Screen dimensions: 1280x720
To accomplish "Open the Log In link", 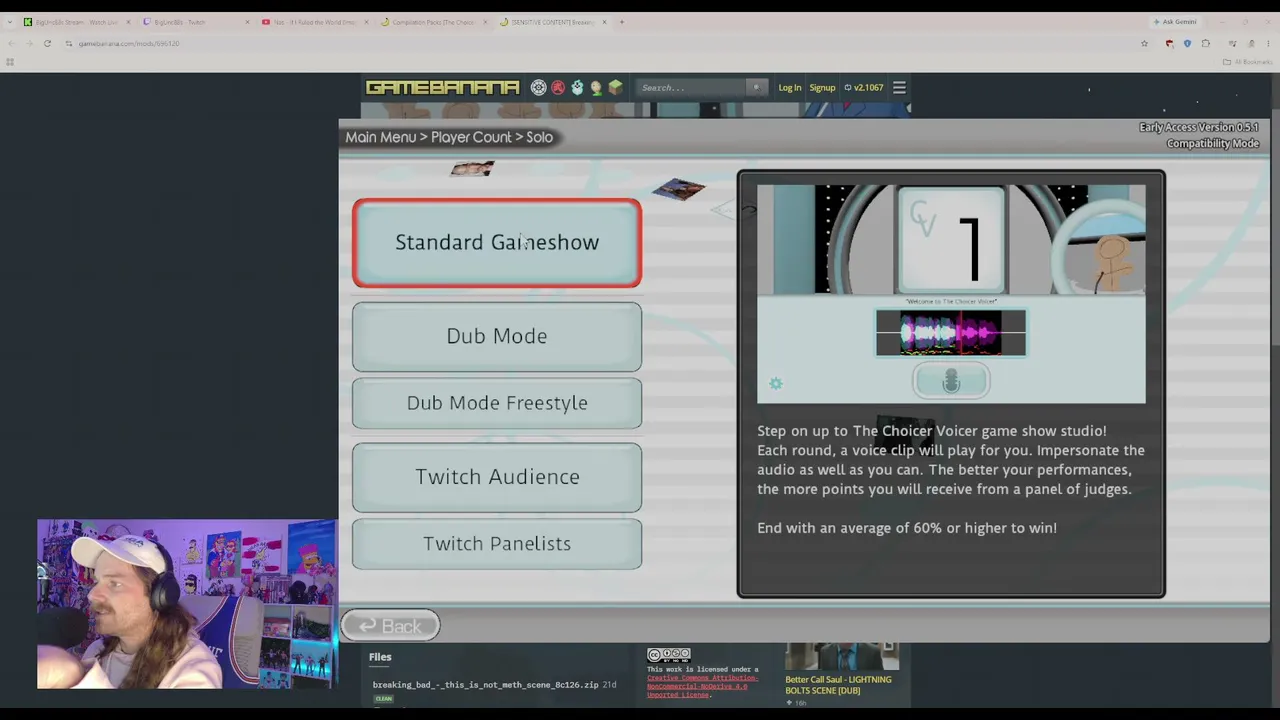I will click(x=790, y=88).
